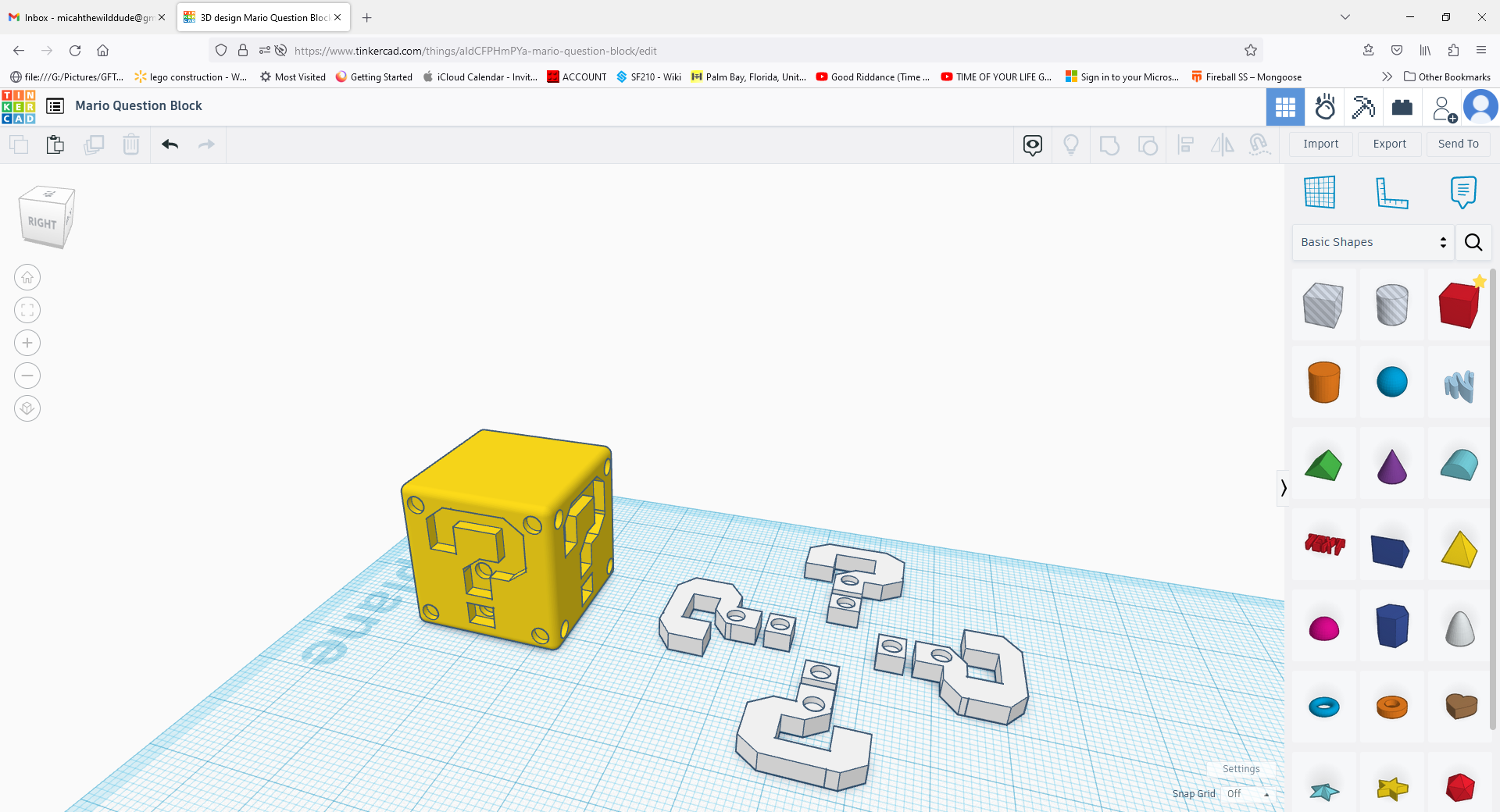Toggle orthographic view in the left sidebar
The width and height of the screenshot is (1500, 812).
pos(27,408)
